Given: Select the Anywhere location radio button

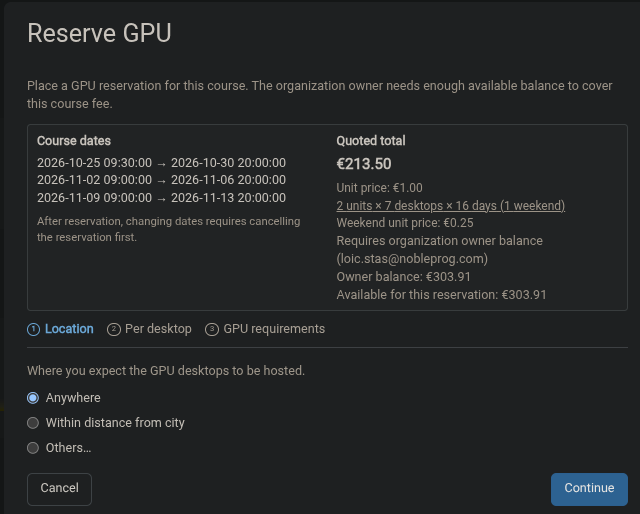Looking at the screenshot, I should [x=33, y=398].
